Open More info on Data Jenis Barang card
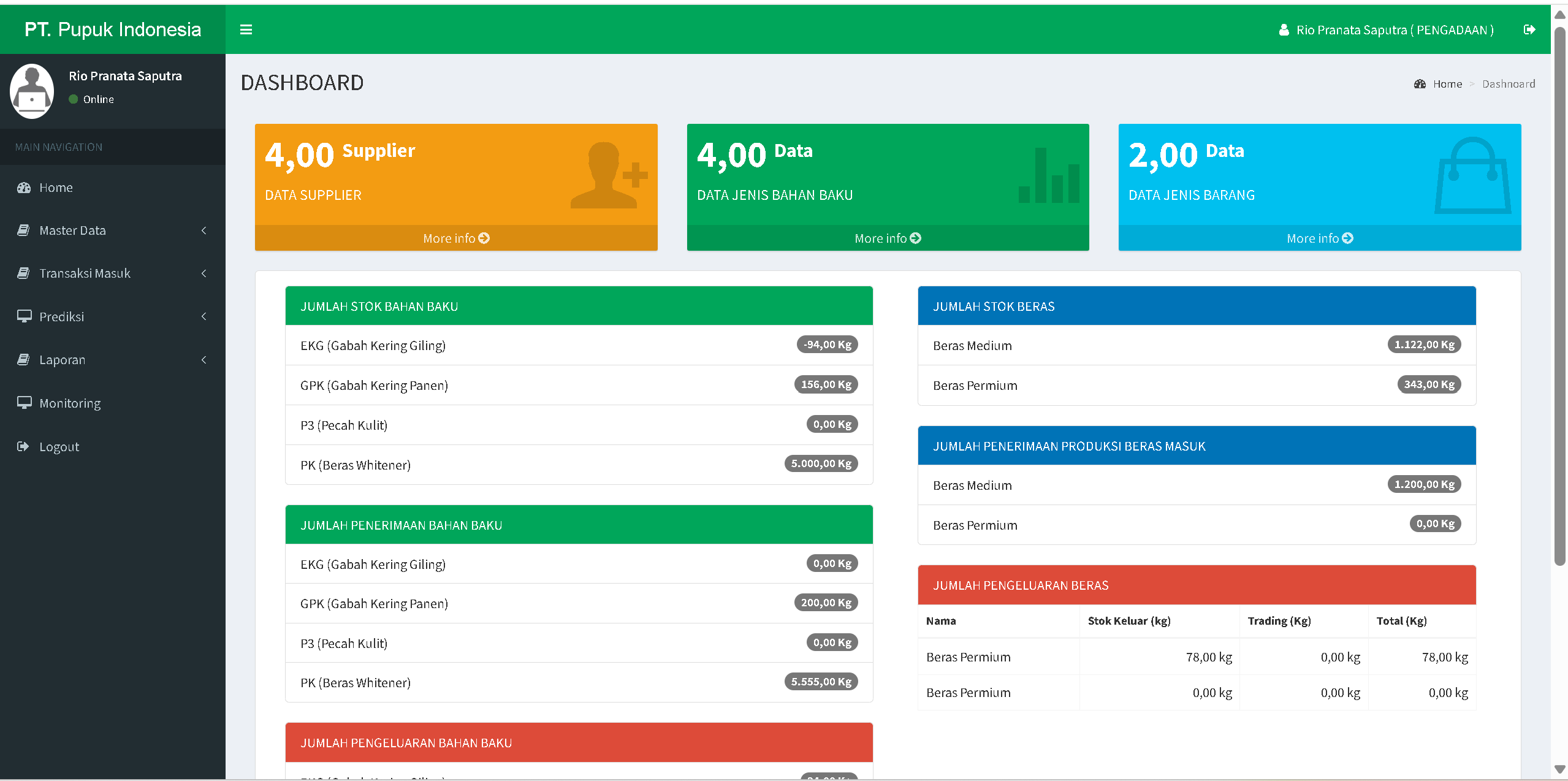1568x781 pixels. 1319,238
